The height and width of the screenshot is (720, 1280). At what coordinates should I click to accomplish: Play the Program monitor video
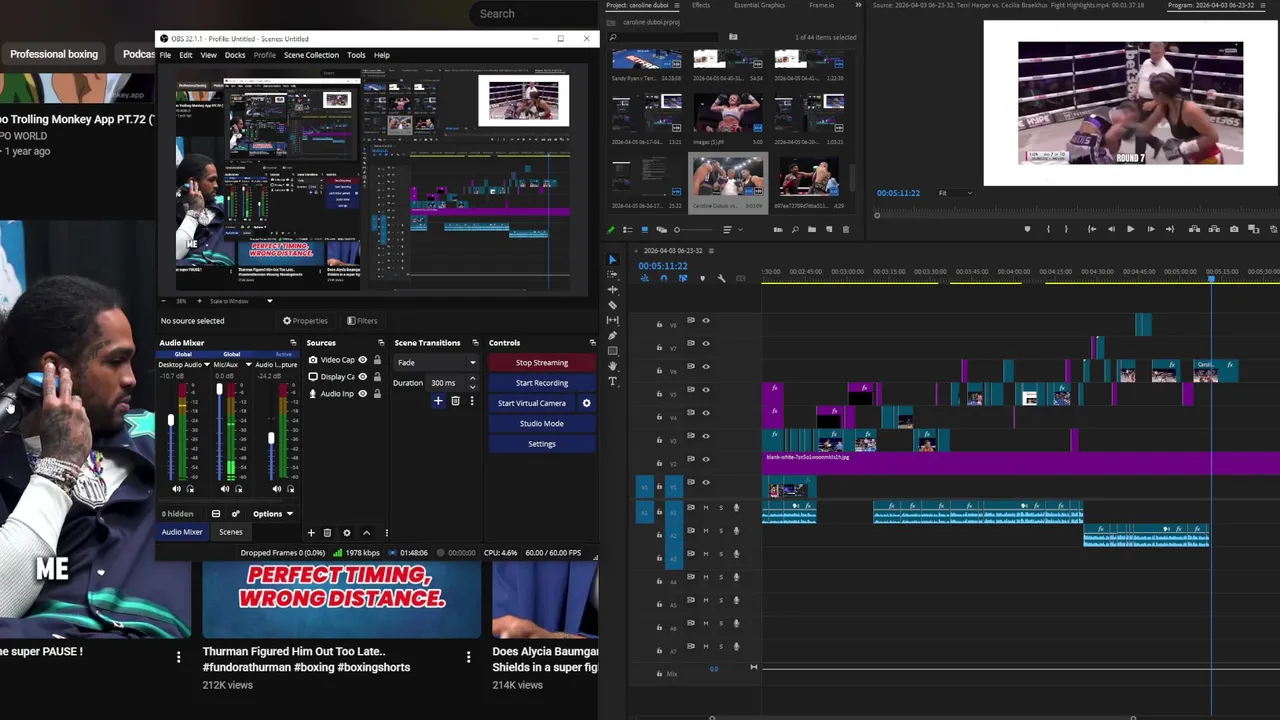[x=1130, y=229]
